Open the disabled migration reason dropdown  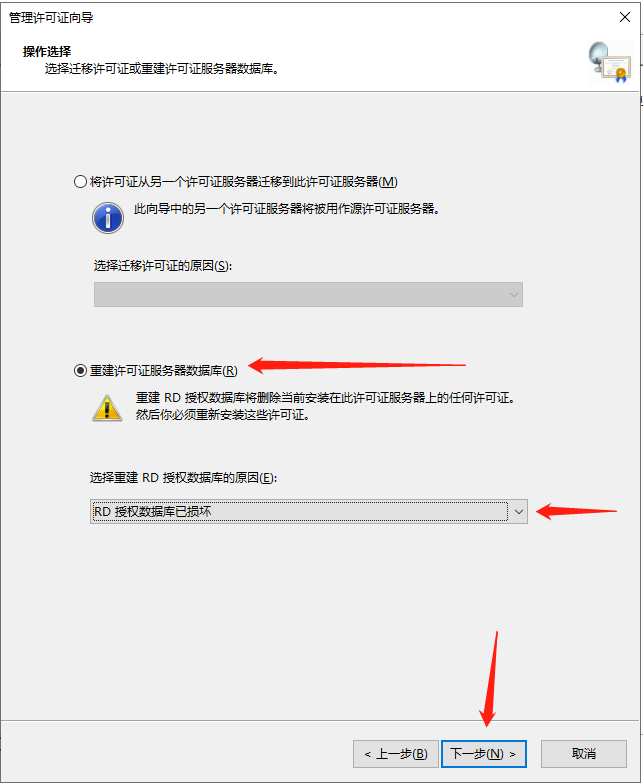(308, 295)
